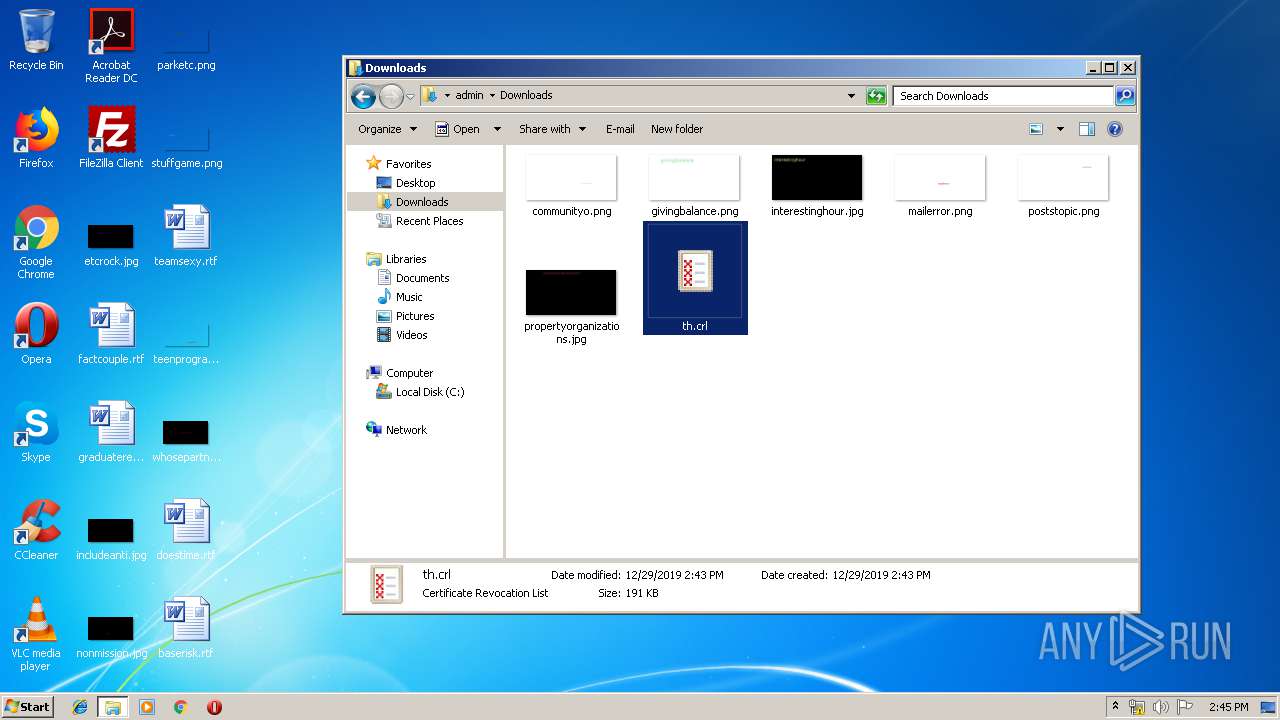Click New folder button
The width and height of the screenshot is (1280, 720).
(x=677, y=129)
